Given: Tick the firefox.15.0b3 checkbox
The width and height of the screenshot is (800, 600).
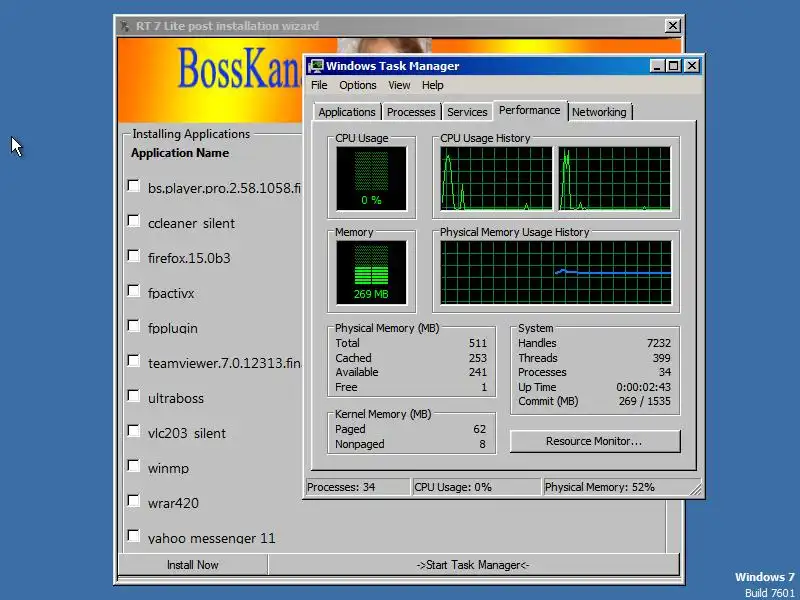Looking at the screenshot, I should 134,256.
